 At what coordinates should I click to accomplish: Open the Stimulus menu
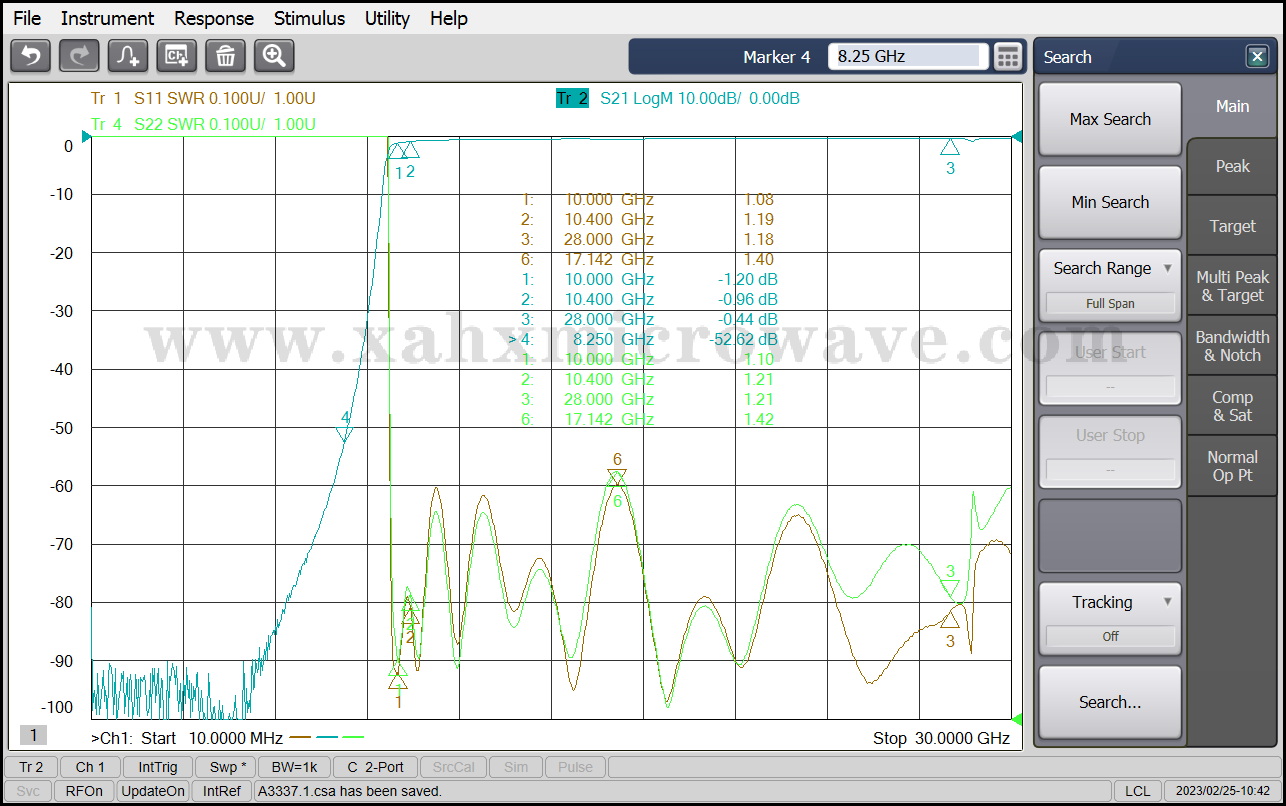point(309,18)
